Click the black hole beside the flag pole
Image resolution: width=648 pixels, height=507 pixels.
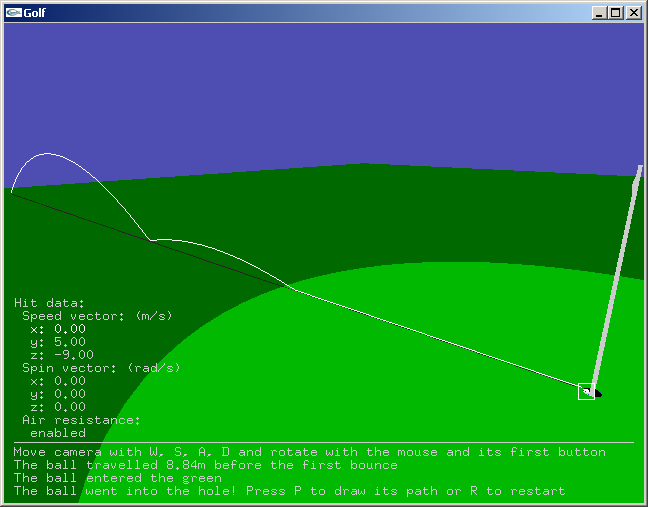coord(598,393)
